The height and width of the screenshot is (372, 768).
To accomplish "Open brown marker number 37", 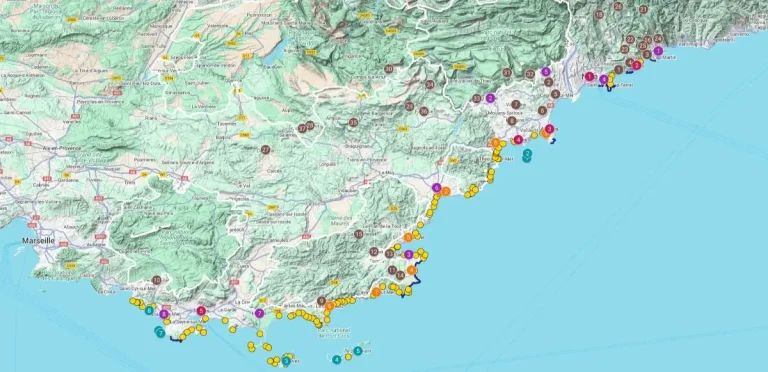I will pyautogui.click(x=302, y=128).
